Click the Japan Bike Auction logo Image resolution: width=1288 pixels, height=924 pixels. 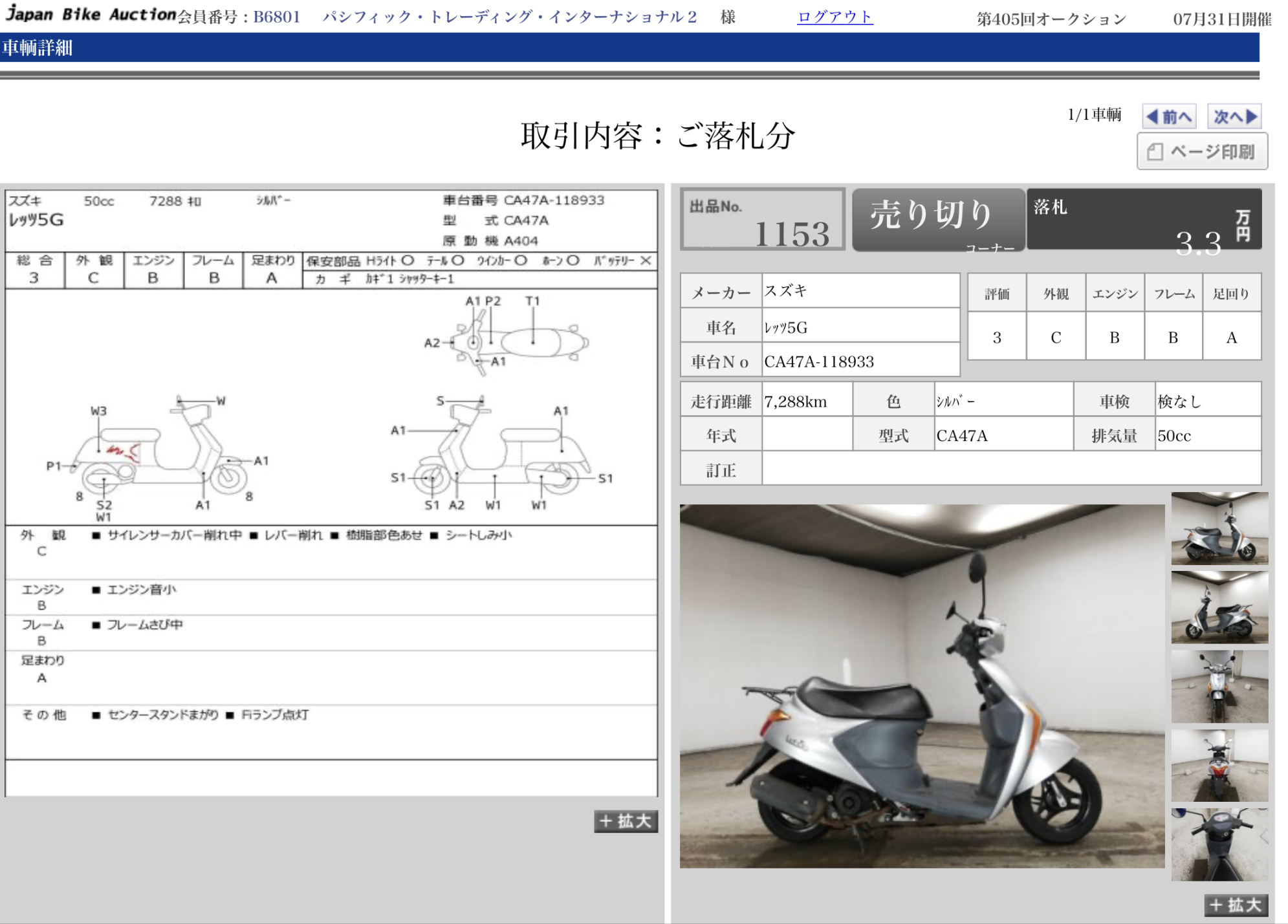(x=89, y=14)
